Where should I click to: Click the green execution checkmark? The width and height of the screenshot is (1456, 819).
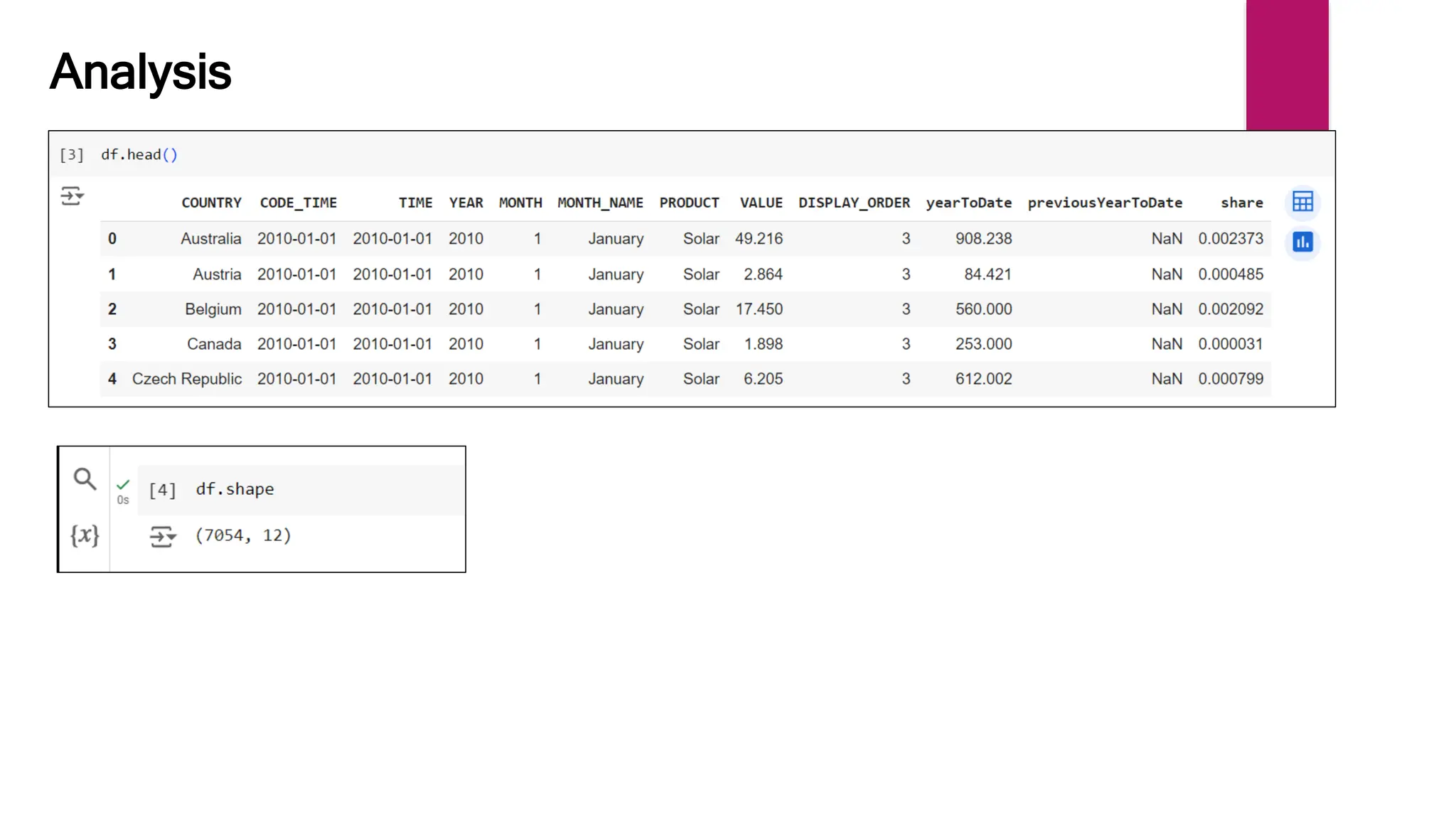pos(123,484)
